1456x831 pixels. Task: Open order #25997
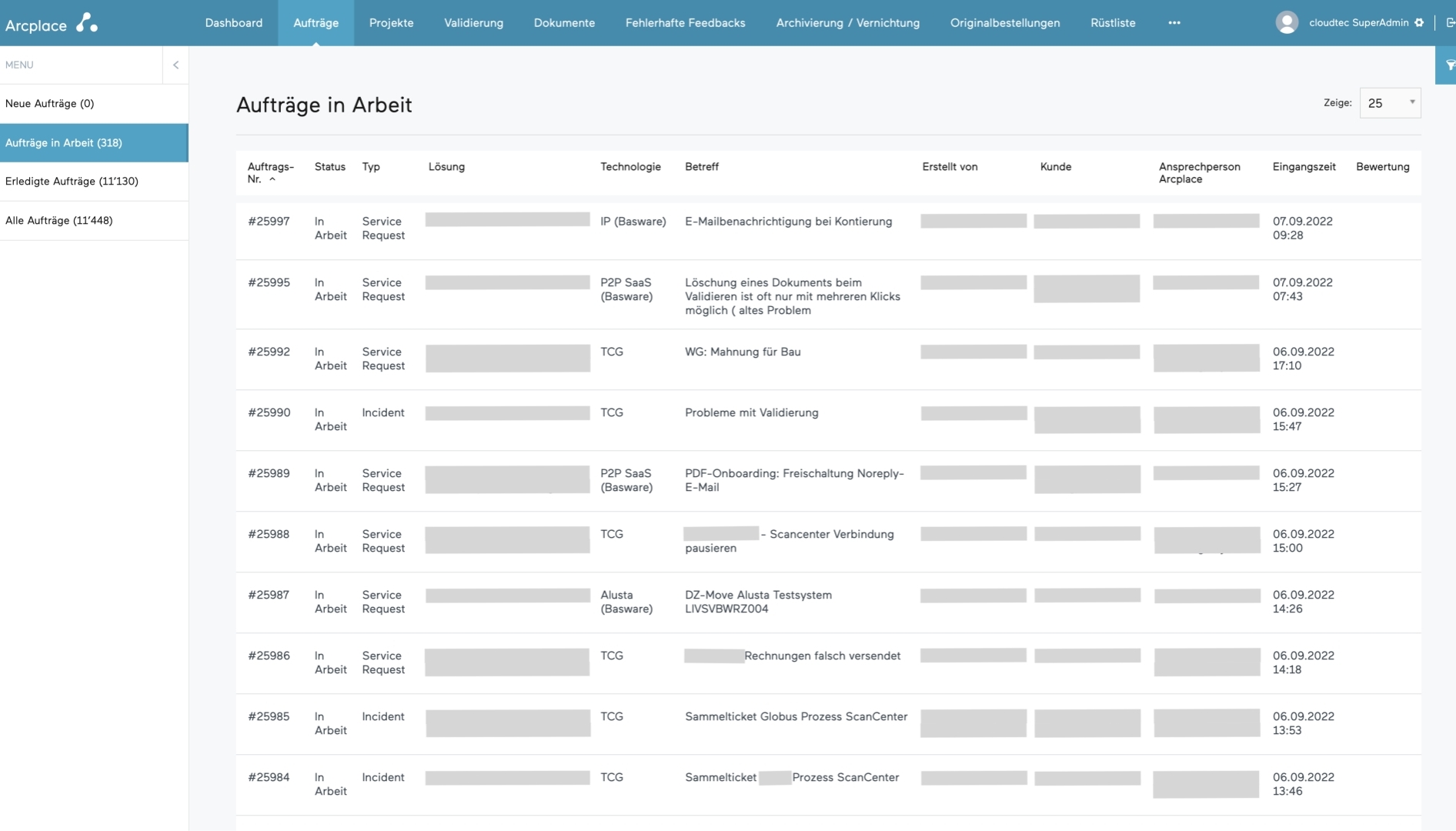[269, 222]
